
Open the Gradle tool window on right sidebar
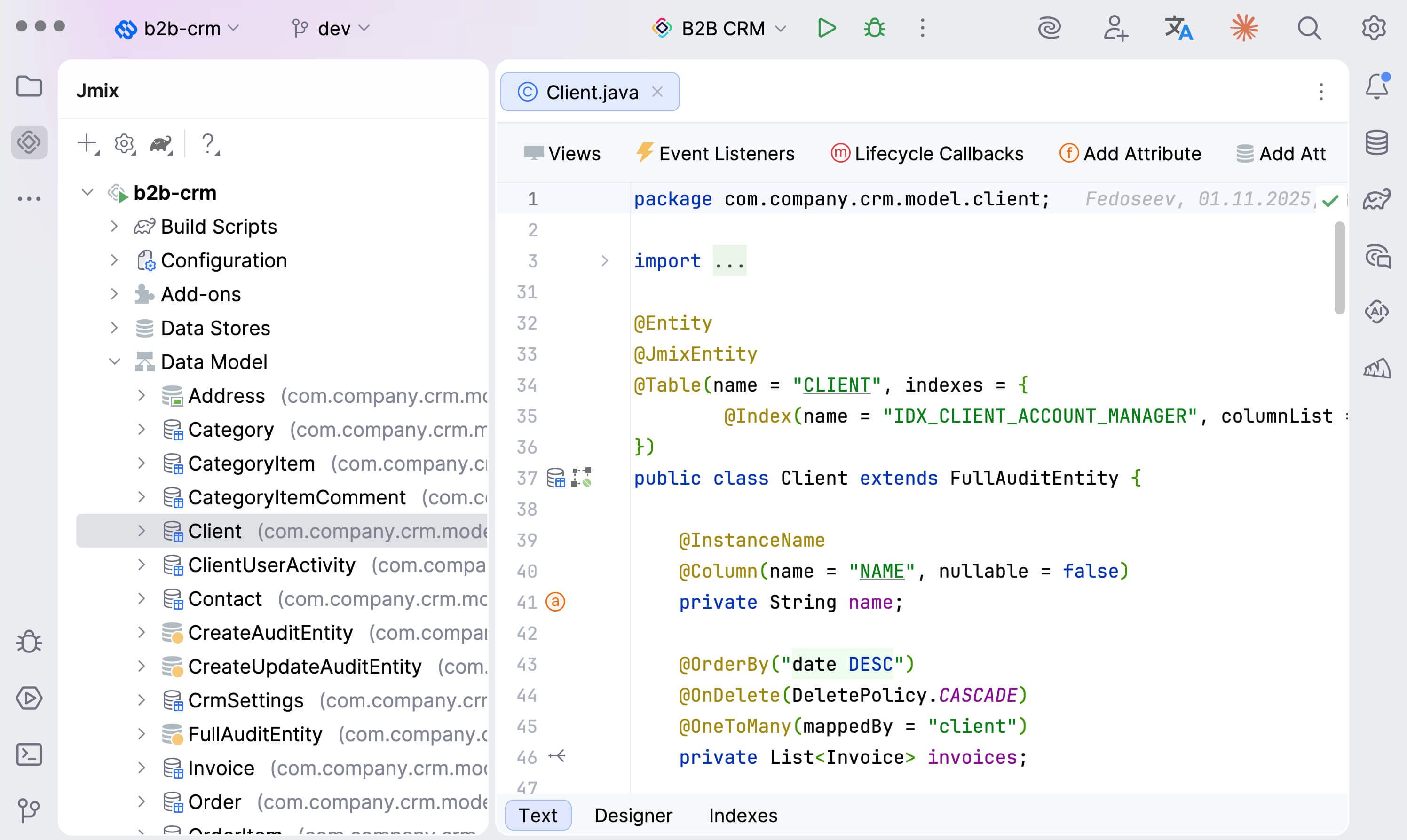coord(1377,199)
